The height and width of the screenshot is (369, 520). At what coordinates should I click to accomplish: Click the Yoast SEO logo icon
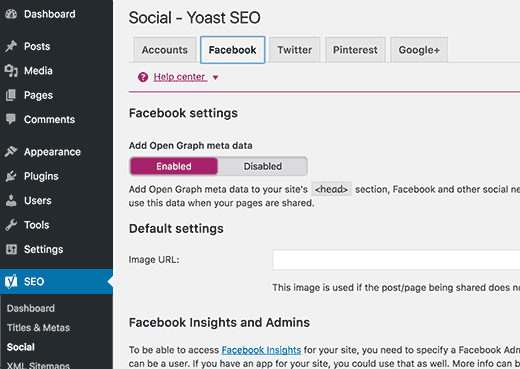pos(11,282)
